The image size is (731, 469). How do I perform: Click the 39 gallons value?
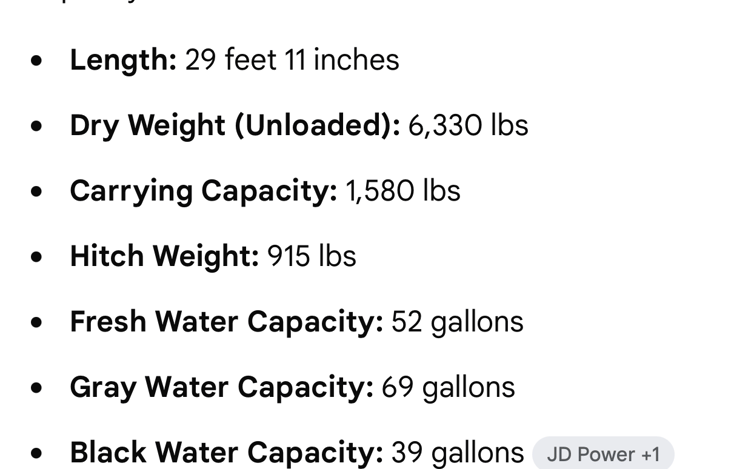457,454
